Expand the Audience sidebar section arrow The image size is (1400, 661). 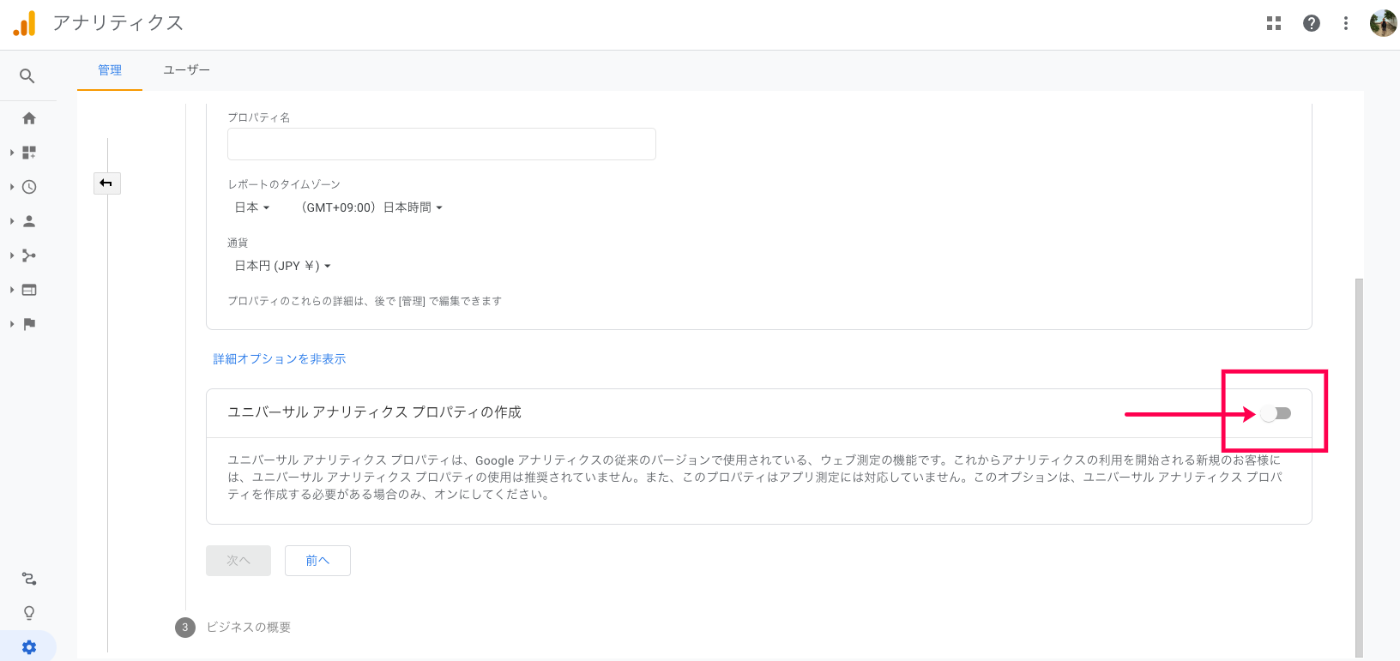12,221
